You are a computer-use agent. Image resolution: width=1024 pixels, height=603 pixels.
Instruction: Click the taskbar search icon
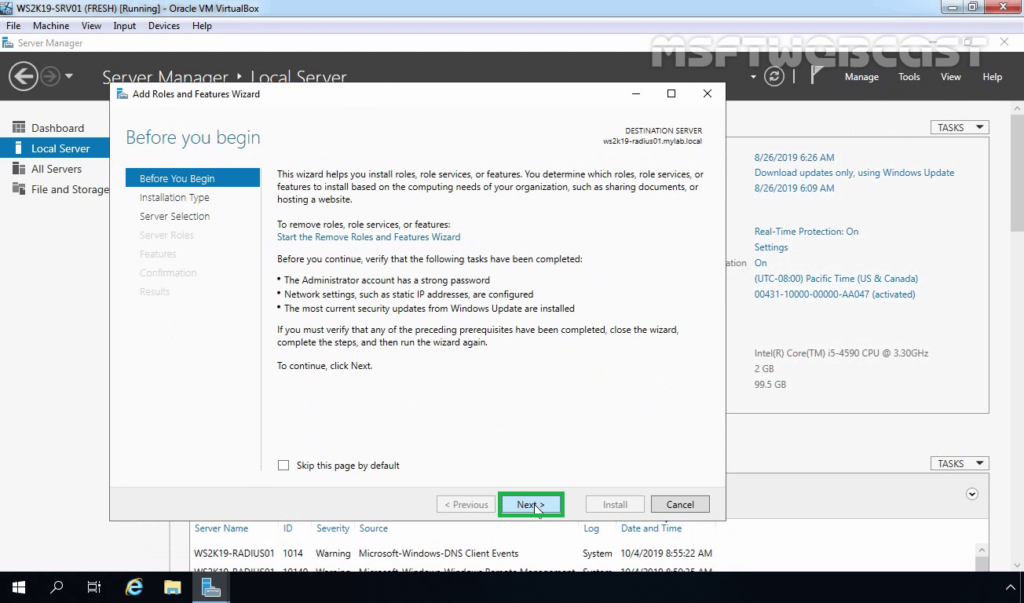click(57, 587)
